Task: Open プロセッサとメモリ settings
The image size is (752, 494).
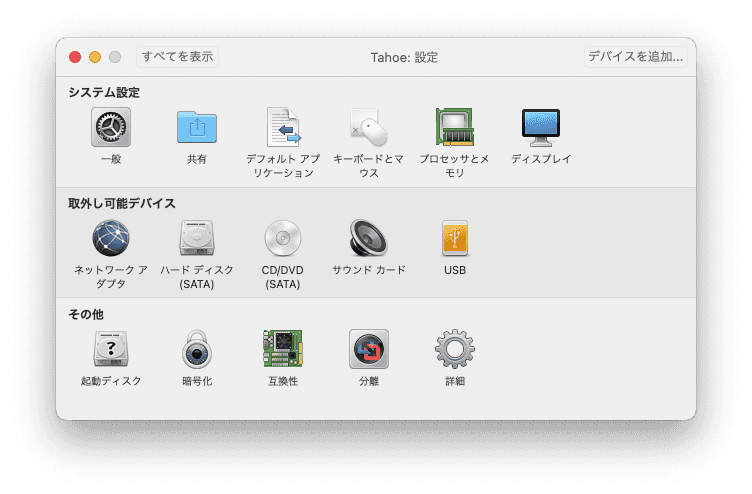Action: click(x=455, y=127)
